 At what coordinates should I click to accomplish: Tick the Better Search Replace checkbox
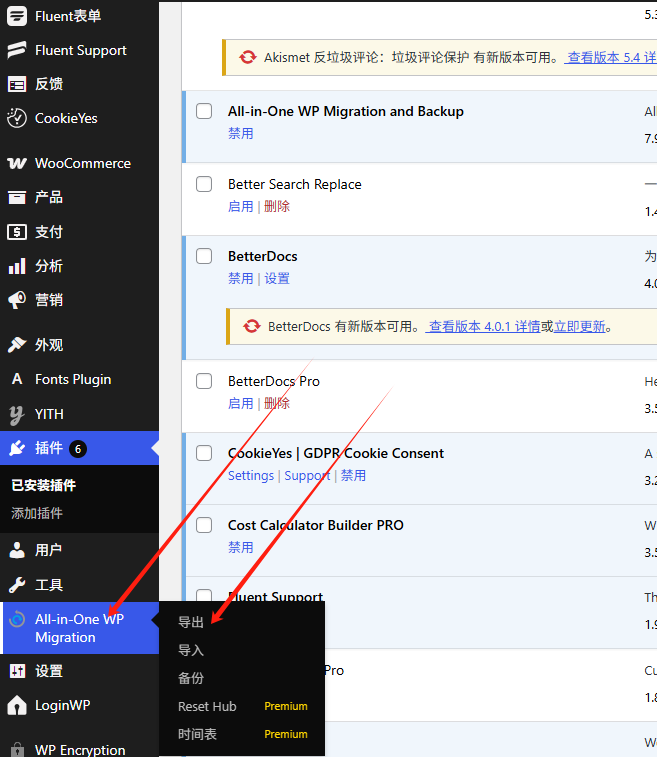204,184
